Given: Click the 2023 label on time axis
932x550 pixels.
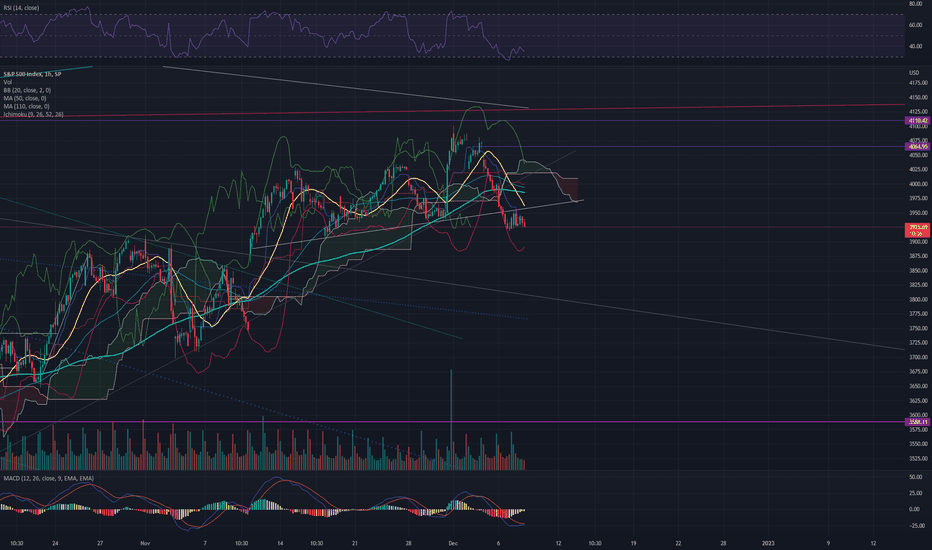Looking at the screenshot, I should tap(768, 543).
